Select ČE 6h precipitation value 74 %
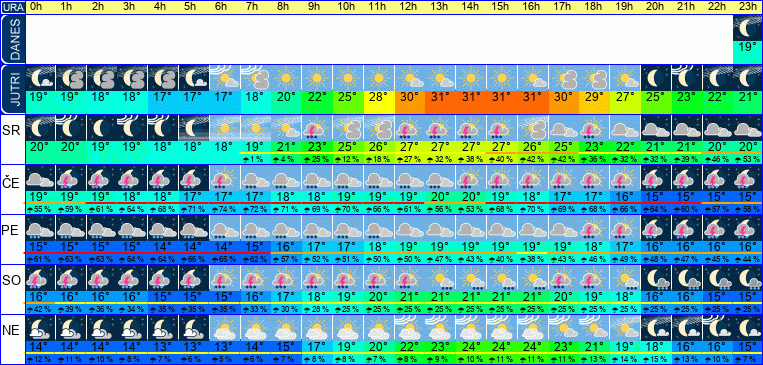Screen dimensions: 763x365 [x=225, y=209]
